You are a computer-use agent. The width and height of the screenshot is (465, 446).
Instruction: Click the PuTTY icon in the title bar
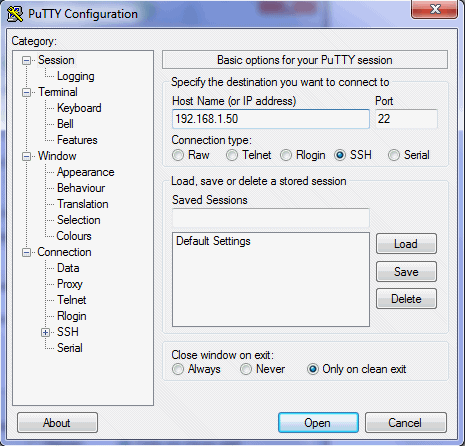pyautogui.click(x=15, y=14)
